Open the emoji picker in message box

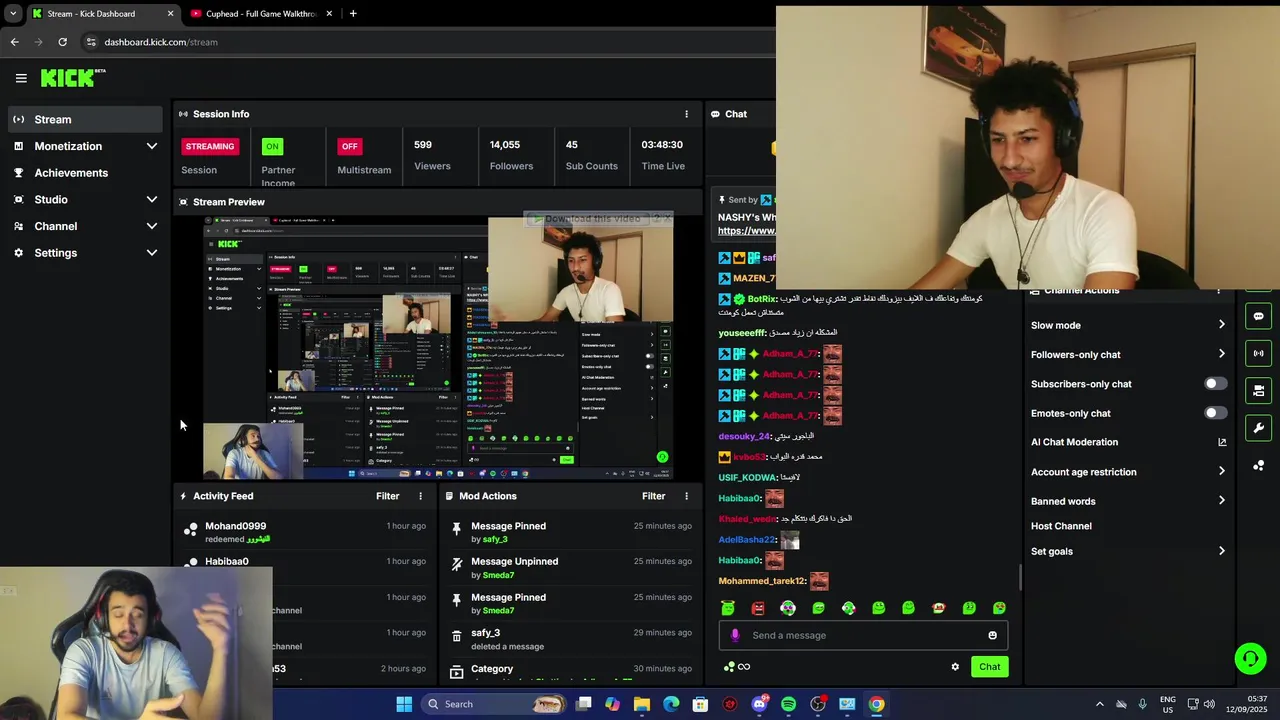coord(992,635)
